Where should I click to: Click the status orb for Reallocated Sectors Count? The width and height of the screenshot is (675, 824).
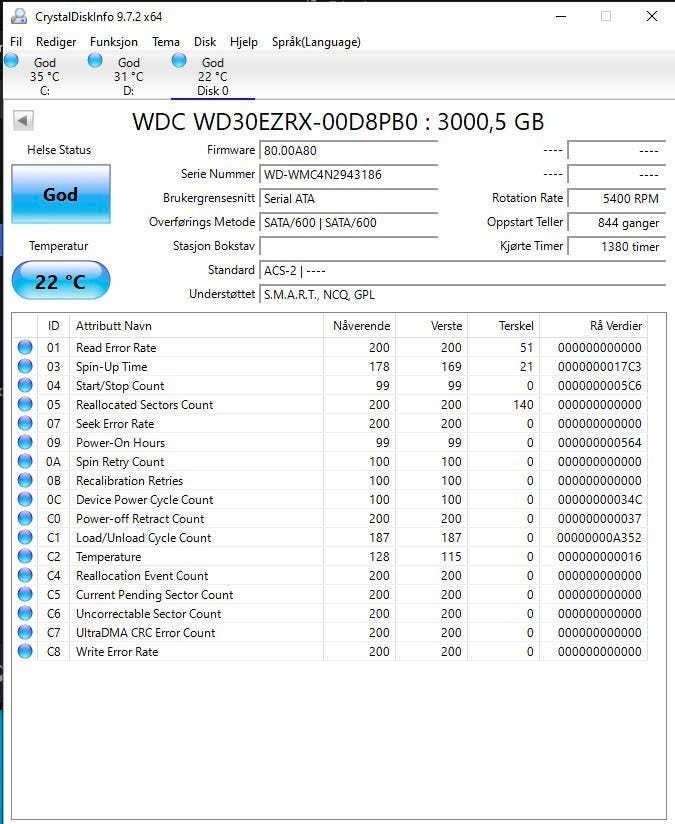pos(25,404)
